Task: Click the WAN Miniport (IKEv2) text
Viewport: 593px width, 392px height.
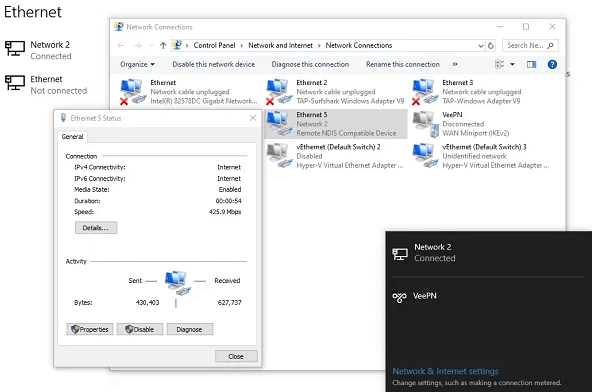Action: point(476,133)
